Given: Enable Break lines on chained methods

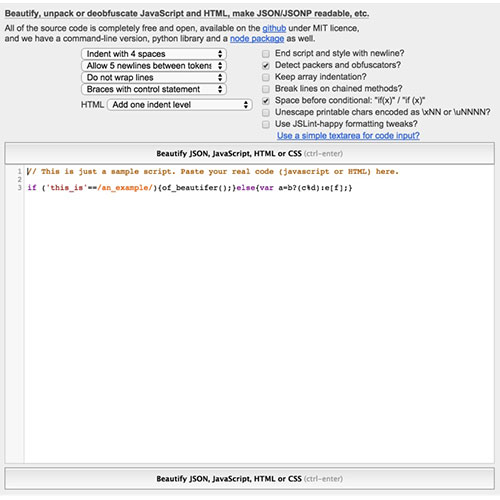Looking at the screenshot, I should [266, 89].
